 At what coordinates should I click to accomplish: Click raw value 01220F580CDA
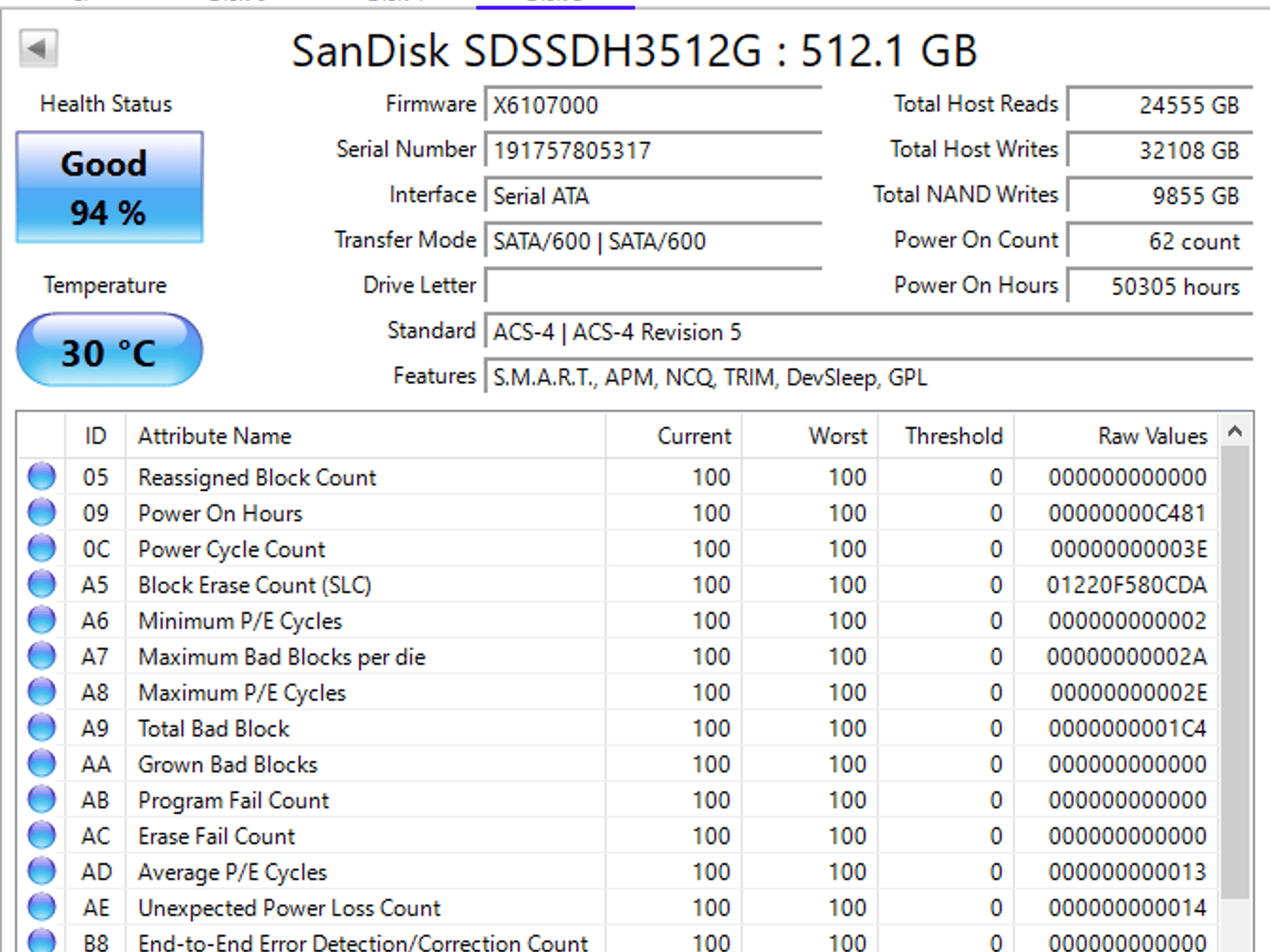pyautogui.click(x=1127, y=585)
